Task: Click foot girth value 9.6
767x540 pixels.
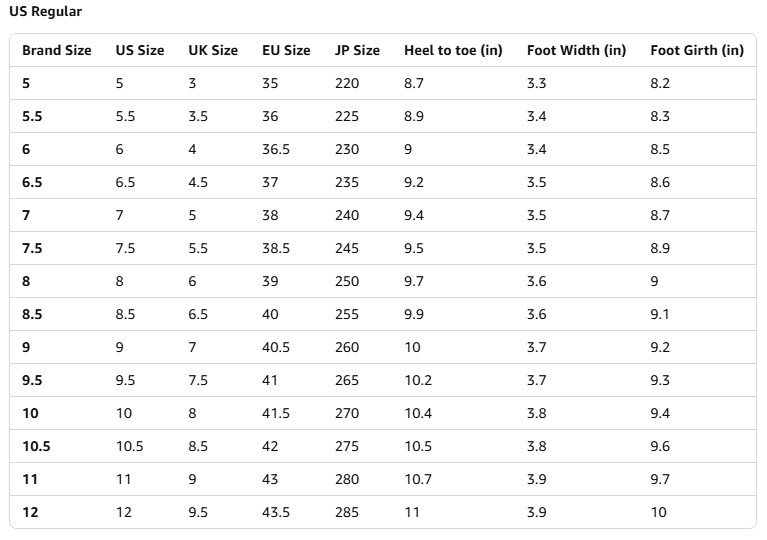Action: click(x=660, y=447)
